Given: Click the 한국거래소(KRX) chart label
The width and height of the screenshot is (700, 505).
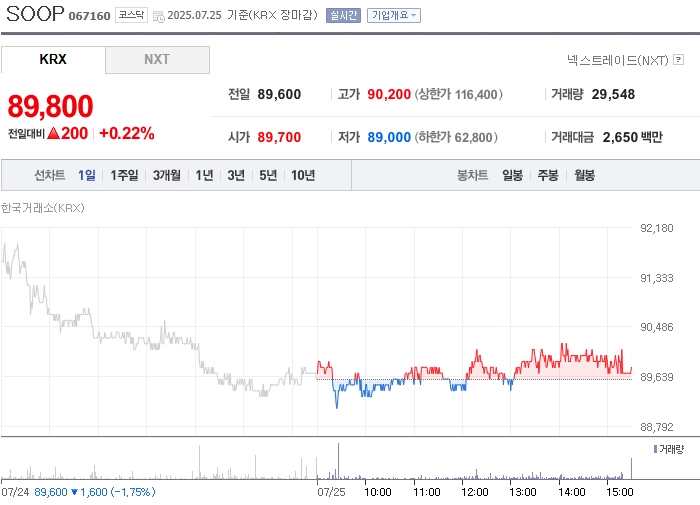Looking at the screenshot, I should point(42,208).
